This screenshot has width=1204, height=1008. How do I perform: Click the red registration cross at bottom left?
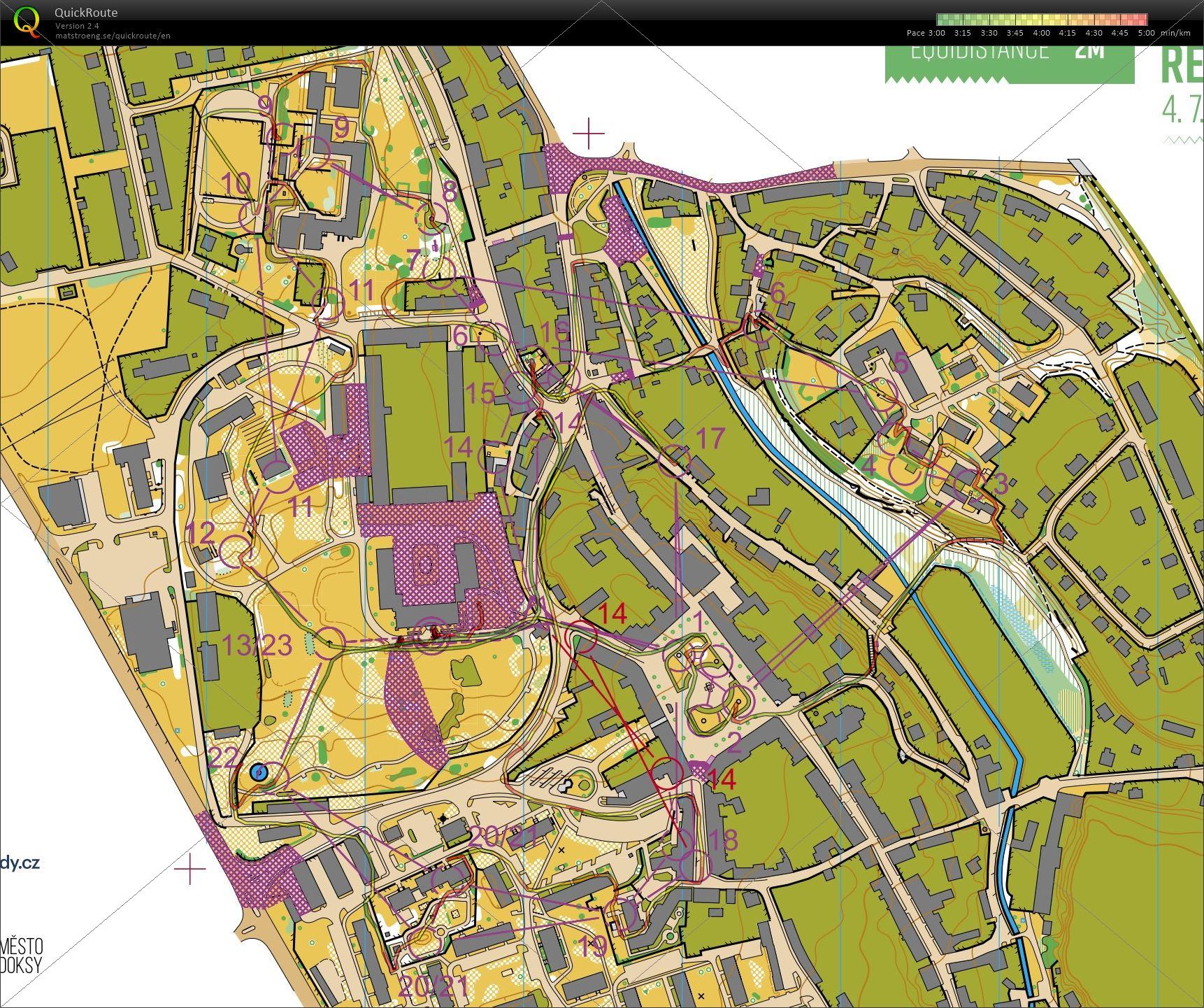point(191,868)
